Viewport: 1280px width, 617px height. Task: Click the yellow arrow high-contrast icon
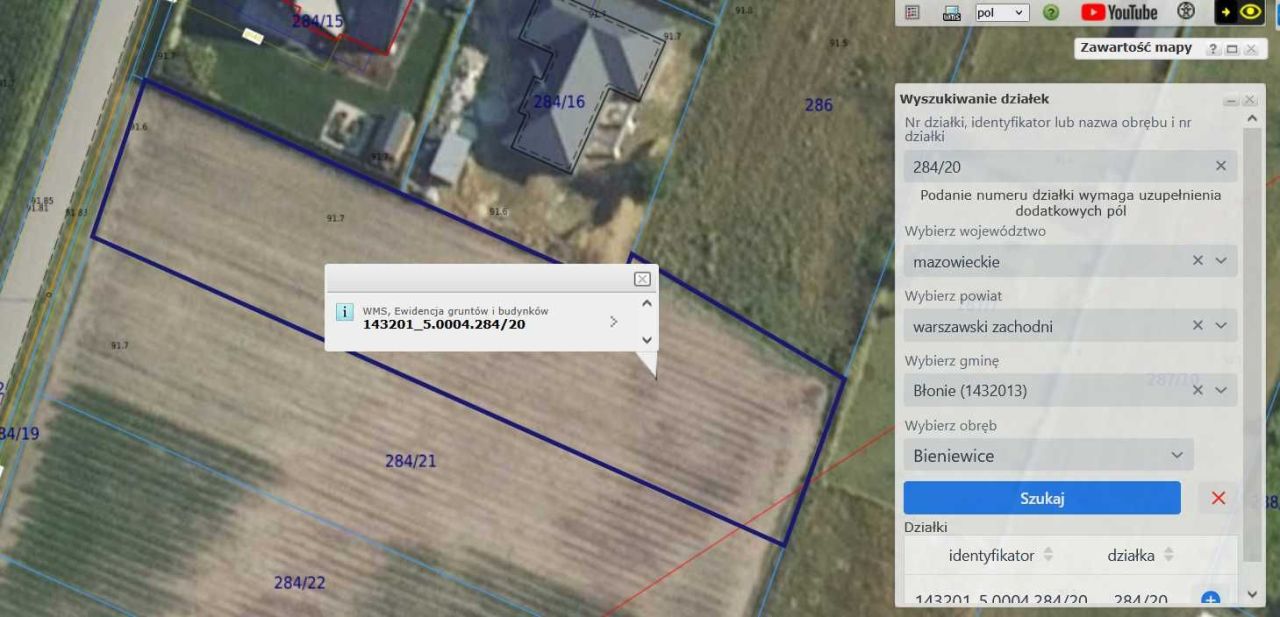click(x=1226, y=12)
